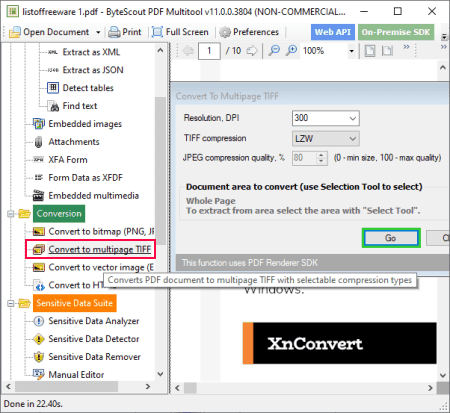Click the Conversion folder label
Viewport: 450px width, 413px height.
pyautogui.click(x=59, y=214)
